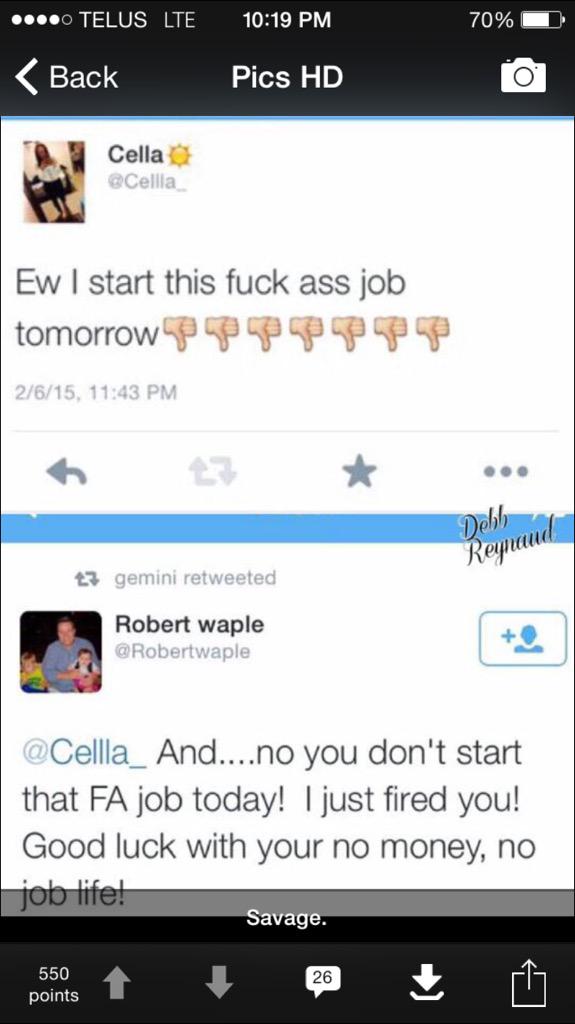This screenshot has height=1024, width=575.
Task: Tap the Pics HD title
Action: point(287,77)
